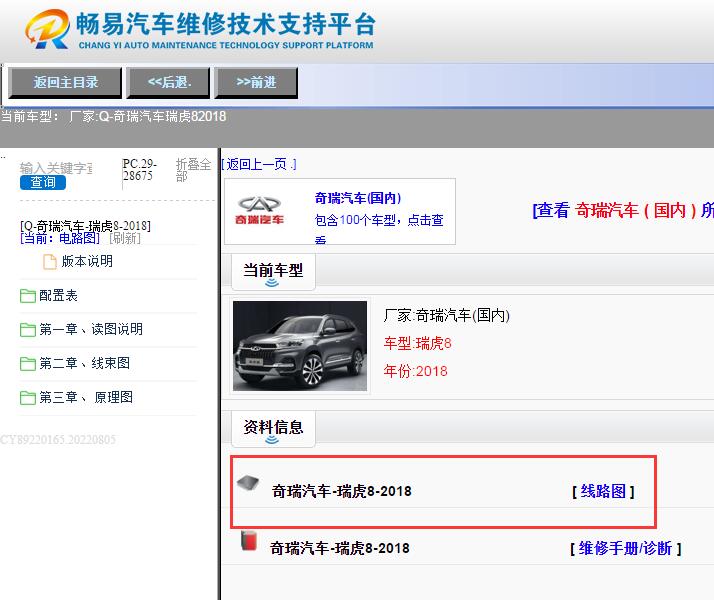Screen dimensions: 714x600
Task: Open the 维修手册/诊断 link
Action: point(625,548)
